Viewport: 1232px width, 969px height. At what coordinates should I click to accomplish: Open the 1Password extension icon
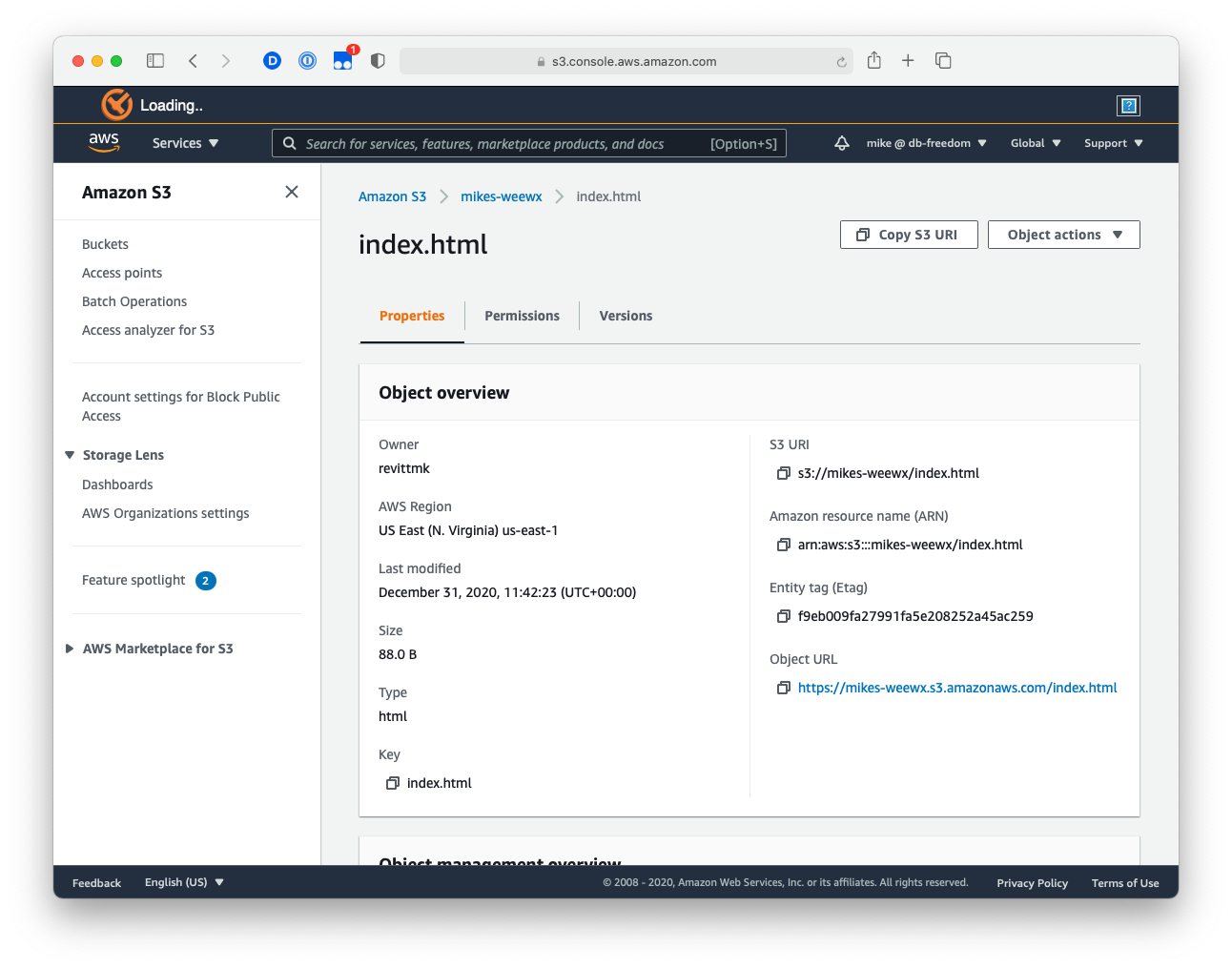[x=307, y=61]
